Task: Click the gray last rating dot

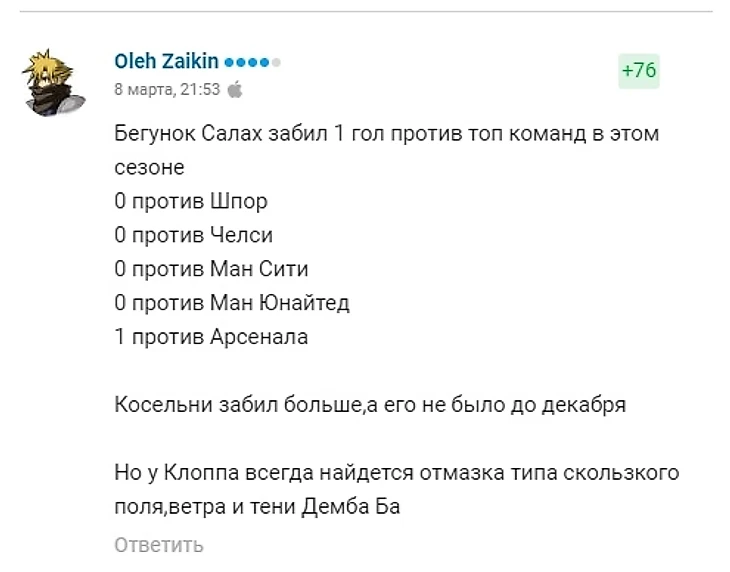Action: pos(276,62)
